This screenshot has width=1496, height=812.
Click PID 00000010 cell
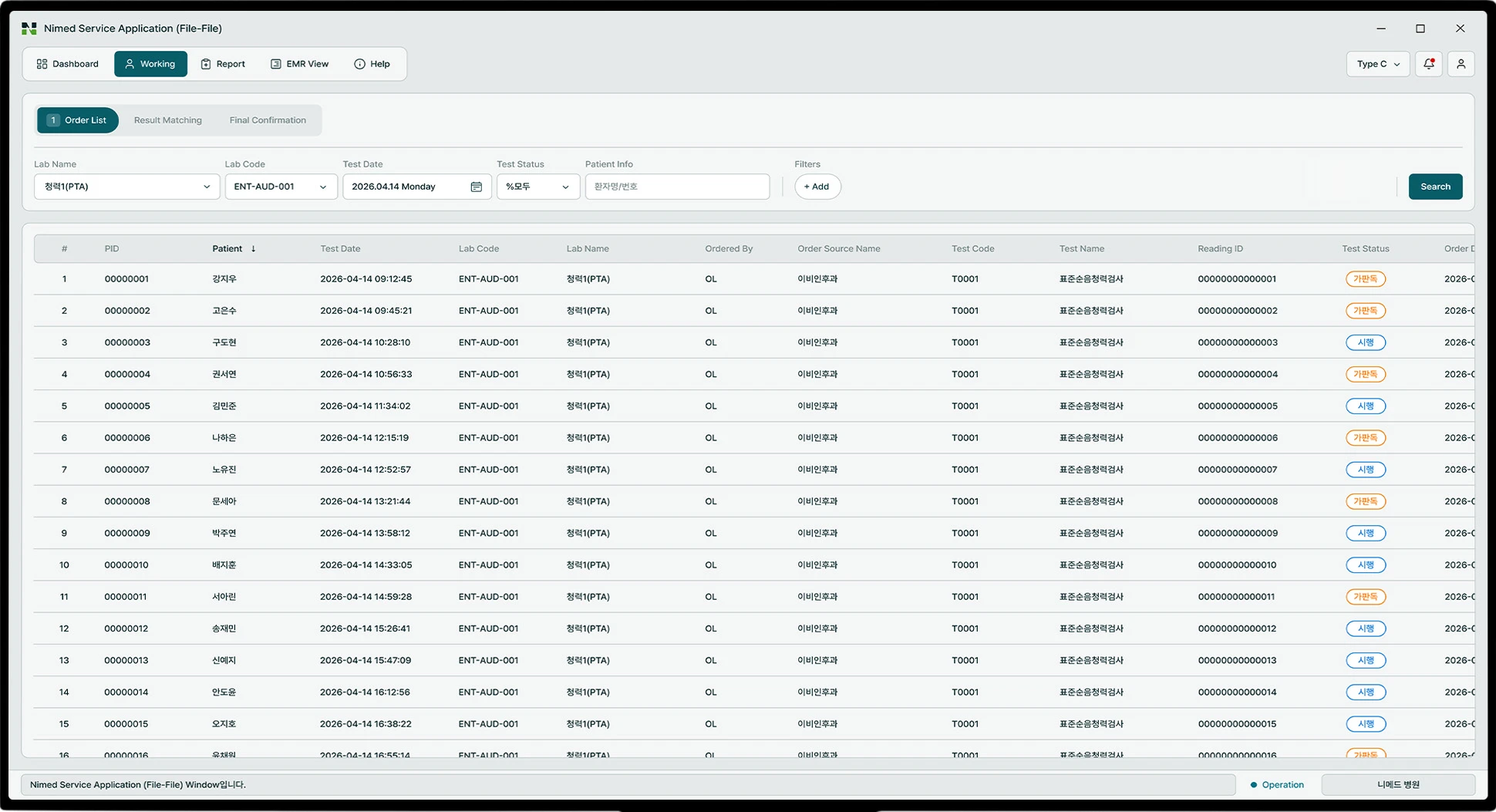pyautogui.click(x=126, y=565)
